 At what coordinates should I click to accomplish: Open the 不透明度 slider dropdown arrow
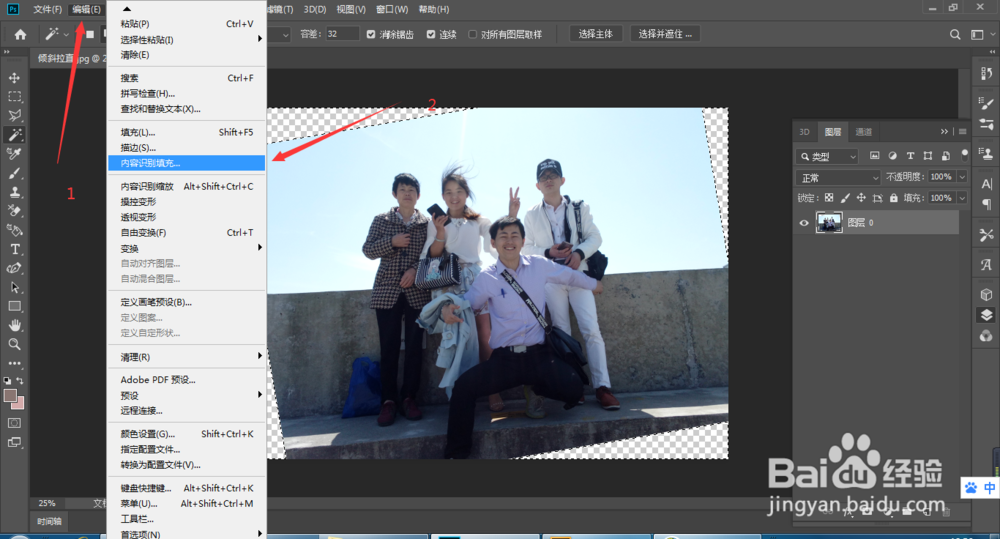962,177
